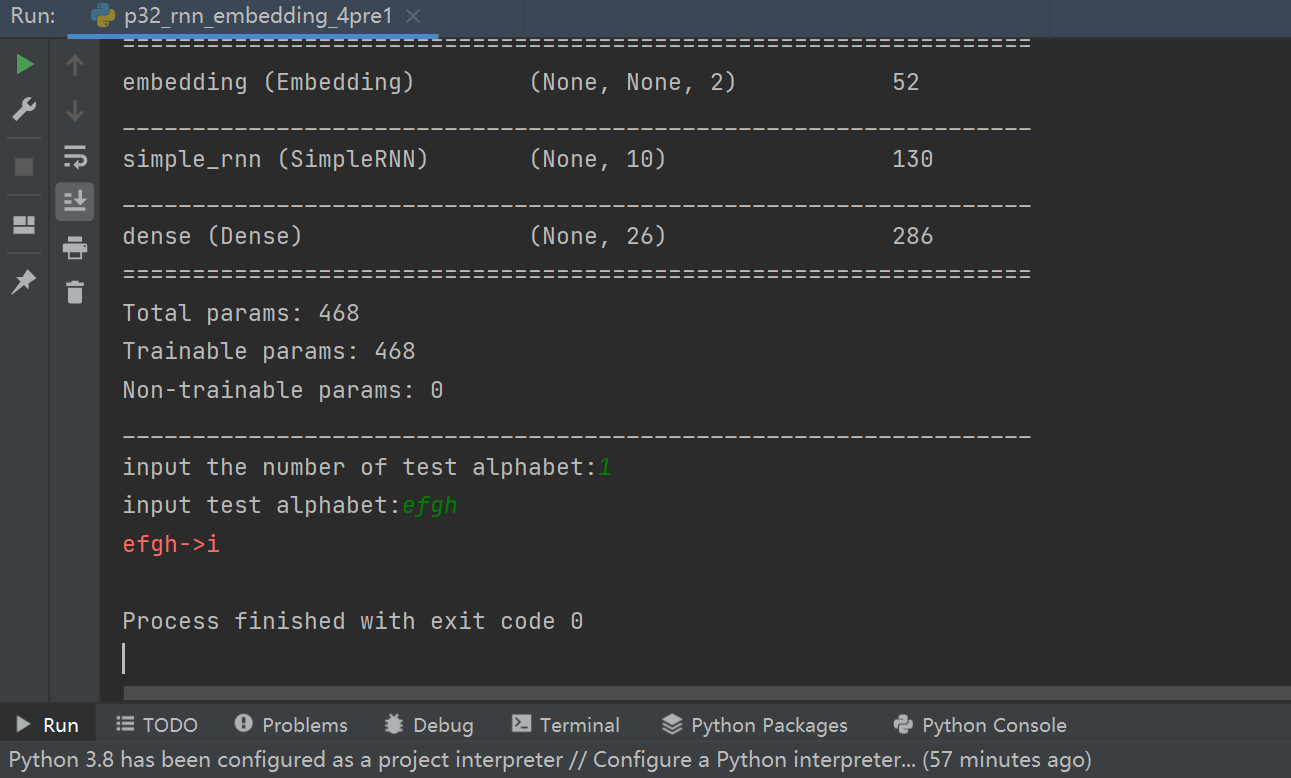Select the p32_rnn_embedding_4pre1 run tab
Image resolution: width=1291 pixels, height=778 pixels.
coord(257,17)
